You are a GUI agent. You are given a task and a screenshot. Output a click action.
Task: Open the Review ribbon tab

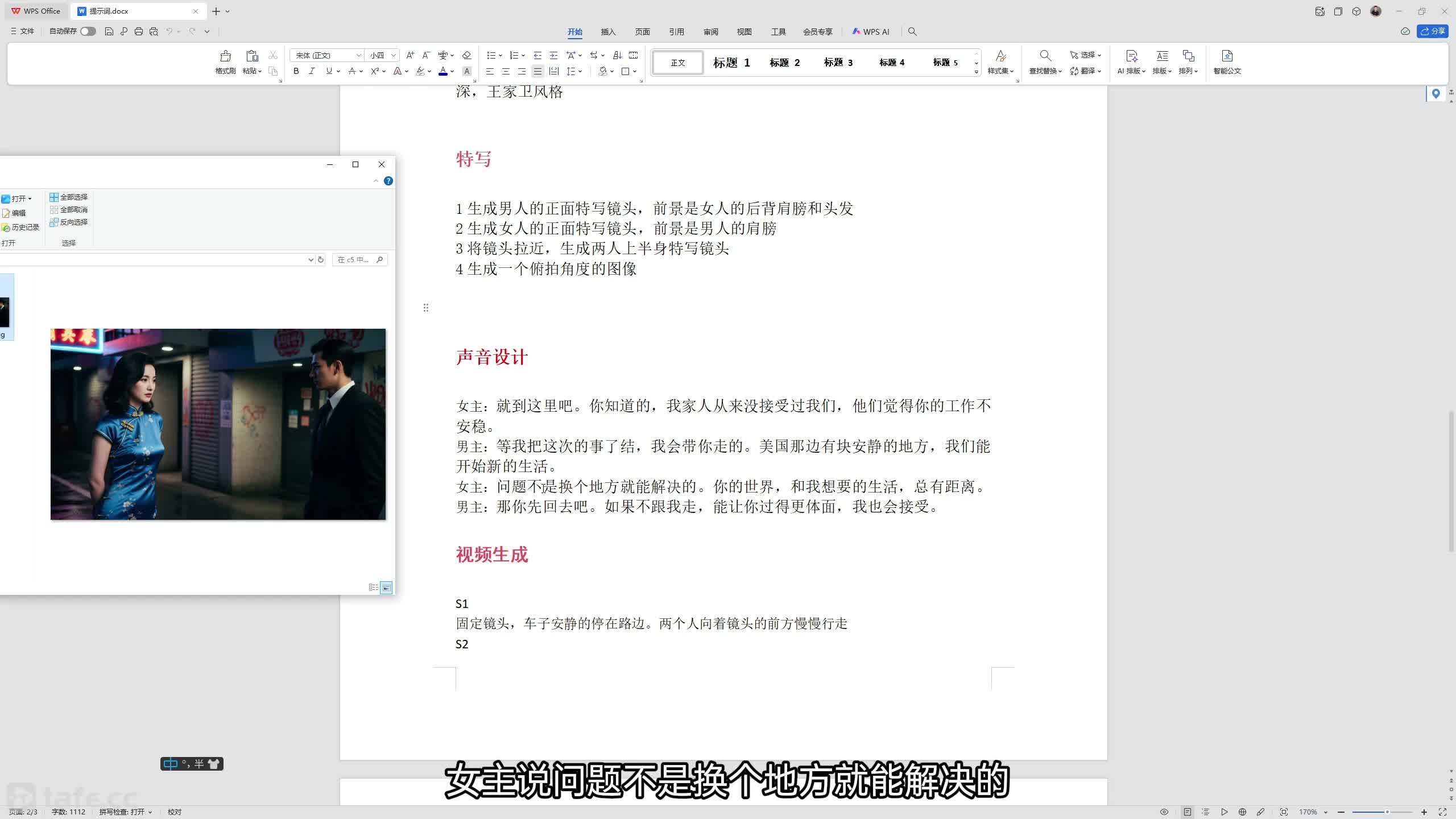710,32
